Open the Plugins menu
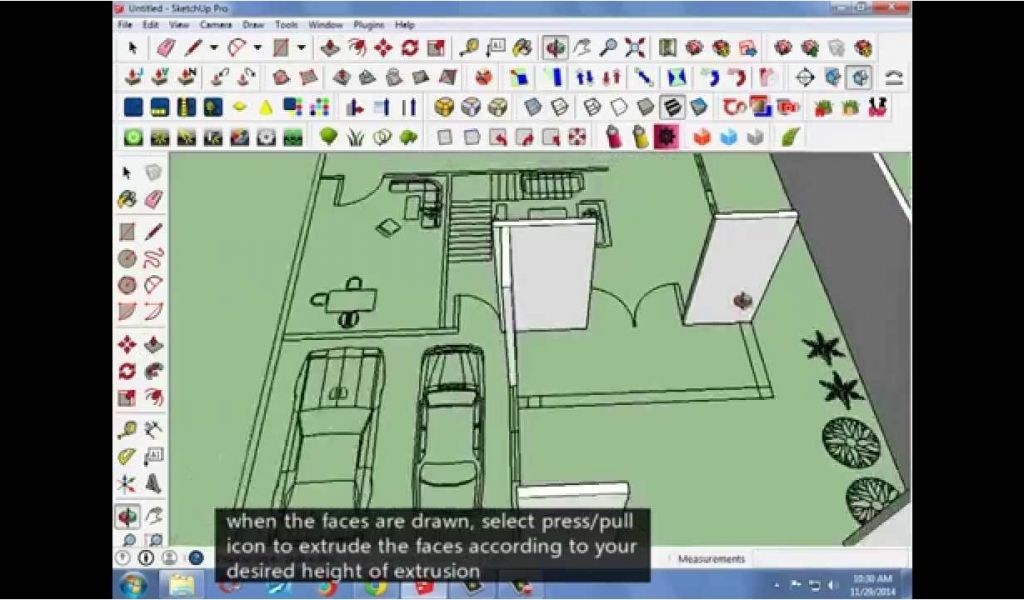 click(x=368, y=24)
